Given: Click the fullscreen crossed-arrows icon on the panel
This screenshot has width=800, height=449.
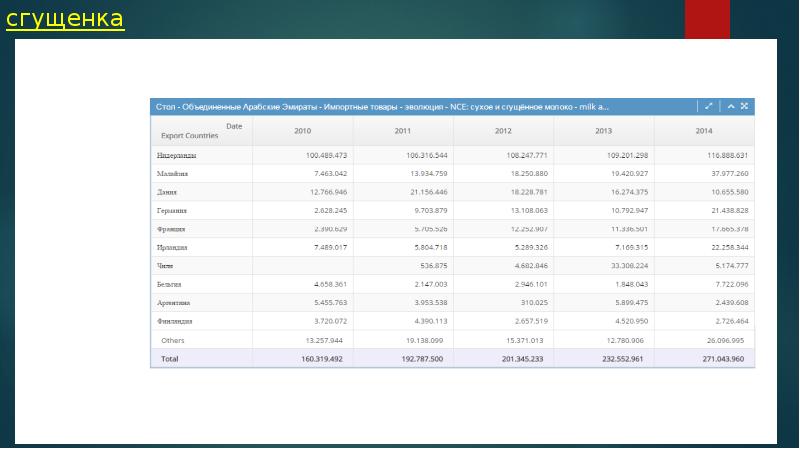Looking at the screenshot, I should 744,106.
